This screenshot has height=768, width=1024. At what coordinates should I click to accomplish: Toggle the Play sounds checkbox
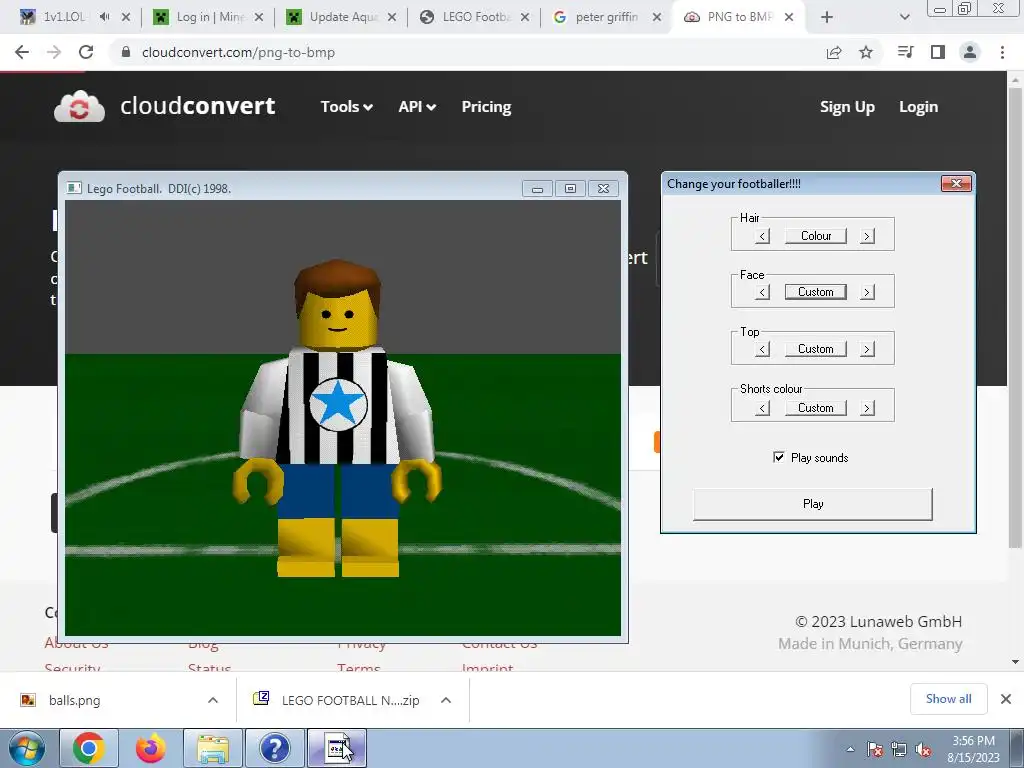point(778,457)
